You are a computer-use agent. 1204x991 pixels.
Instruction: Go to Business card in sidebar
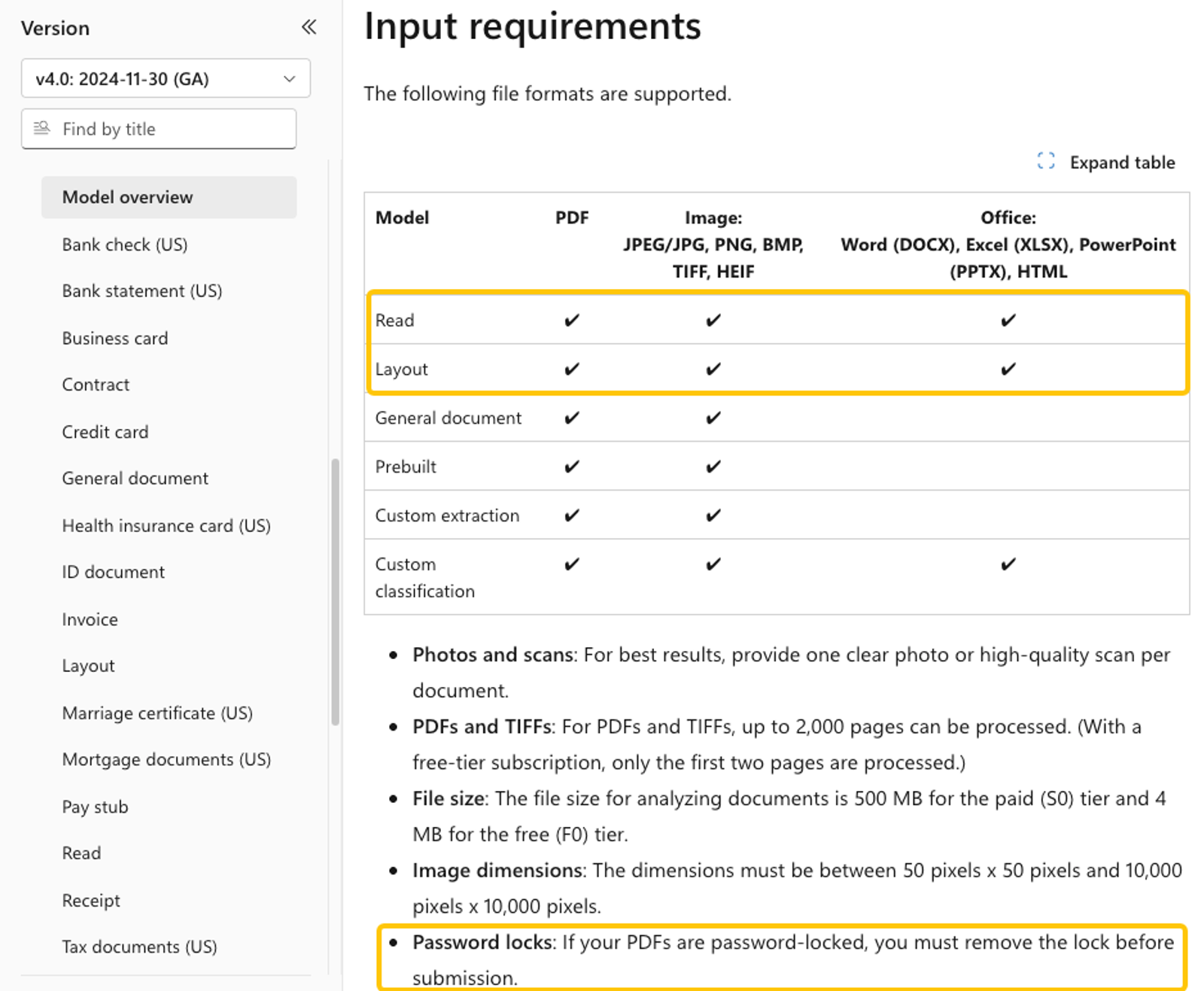pyautogui.click(x=115, y=339)
